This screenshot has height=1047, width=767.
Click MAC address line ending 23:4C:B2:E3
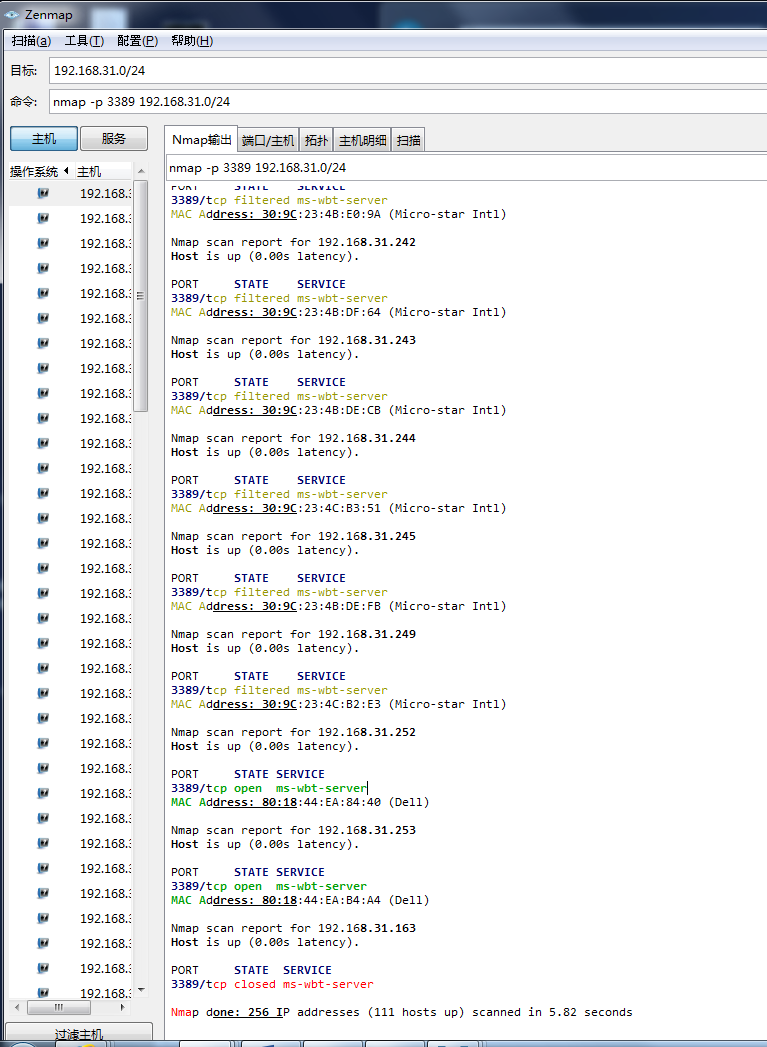pos(338,704)
